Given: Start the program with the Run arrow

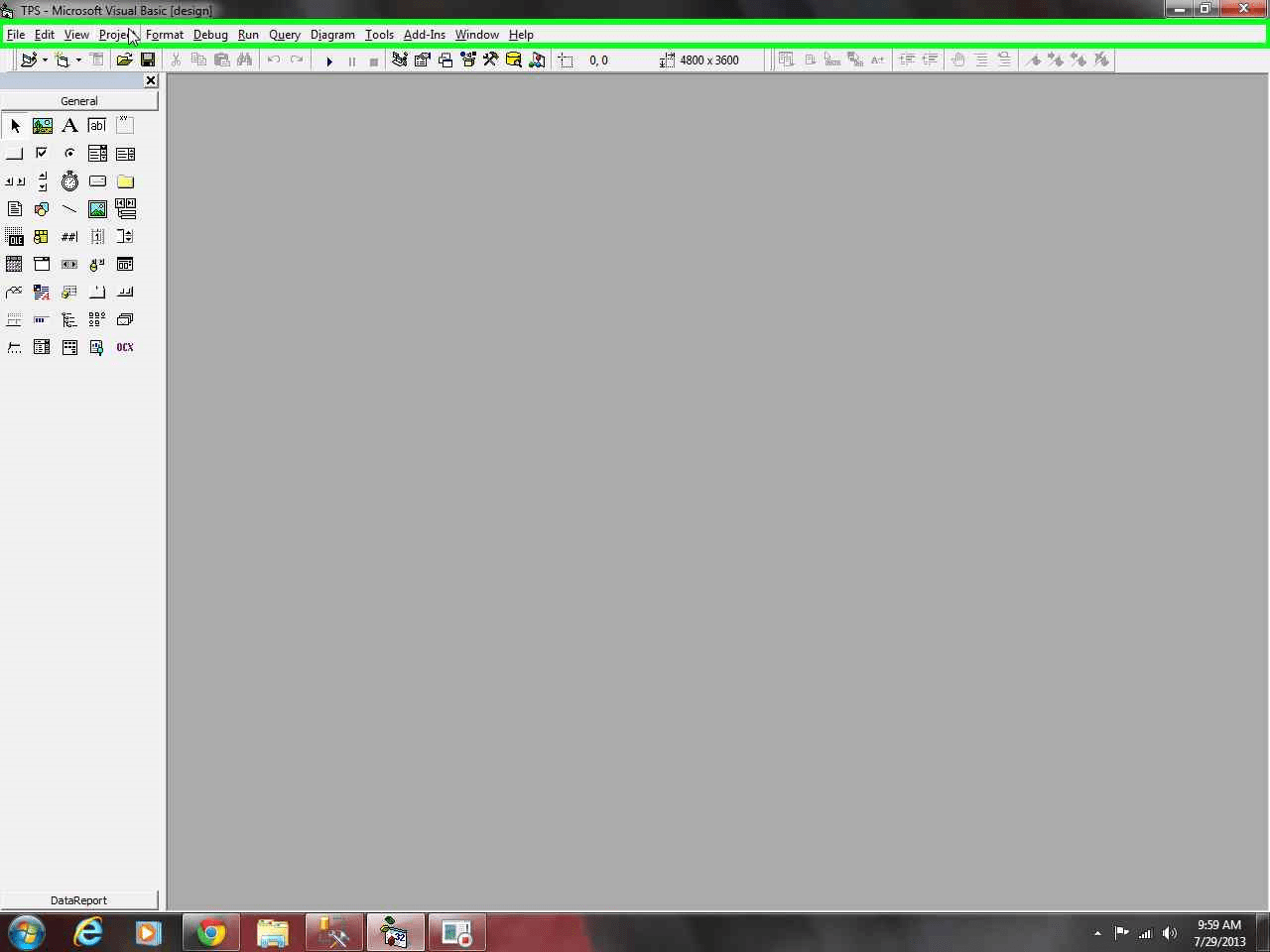Looking at the screenshot, I should pyautogui.click(x=329, y=60).
